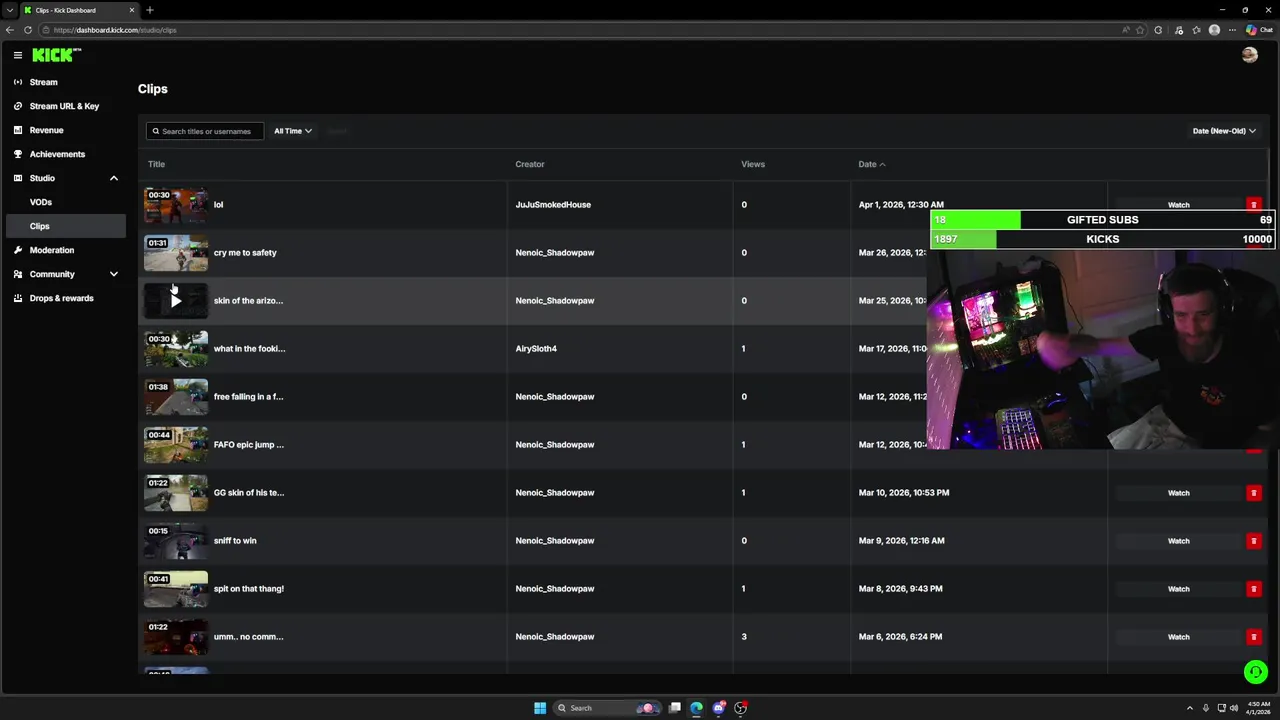
Task: Click the browser address bar URL
Action: click(x=115, y=30)
